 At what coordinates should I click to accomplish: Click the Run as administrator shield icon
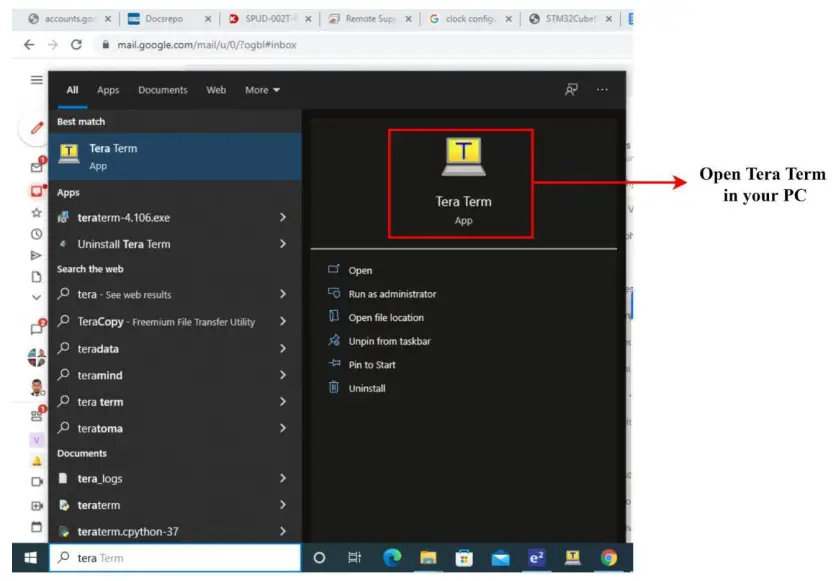[x=334, y=293]
